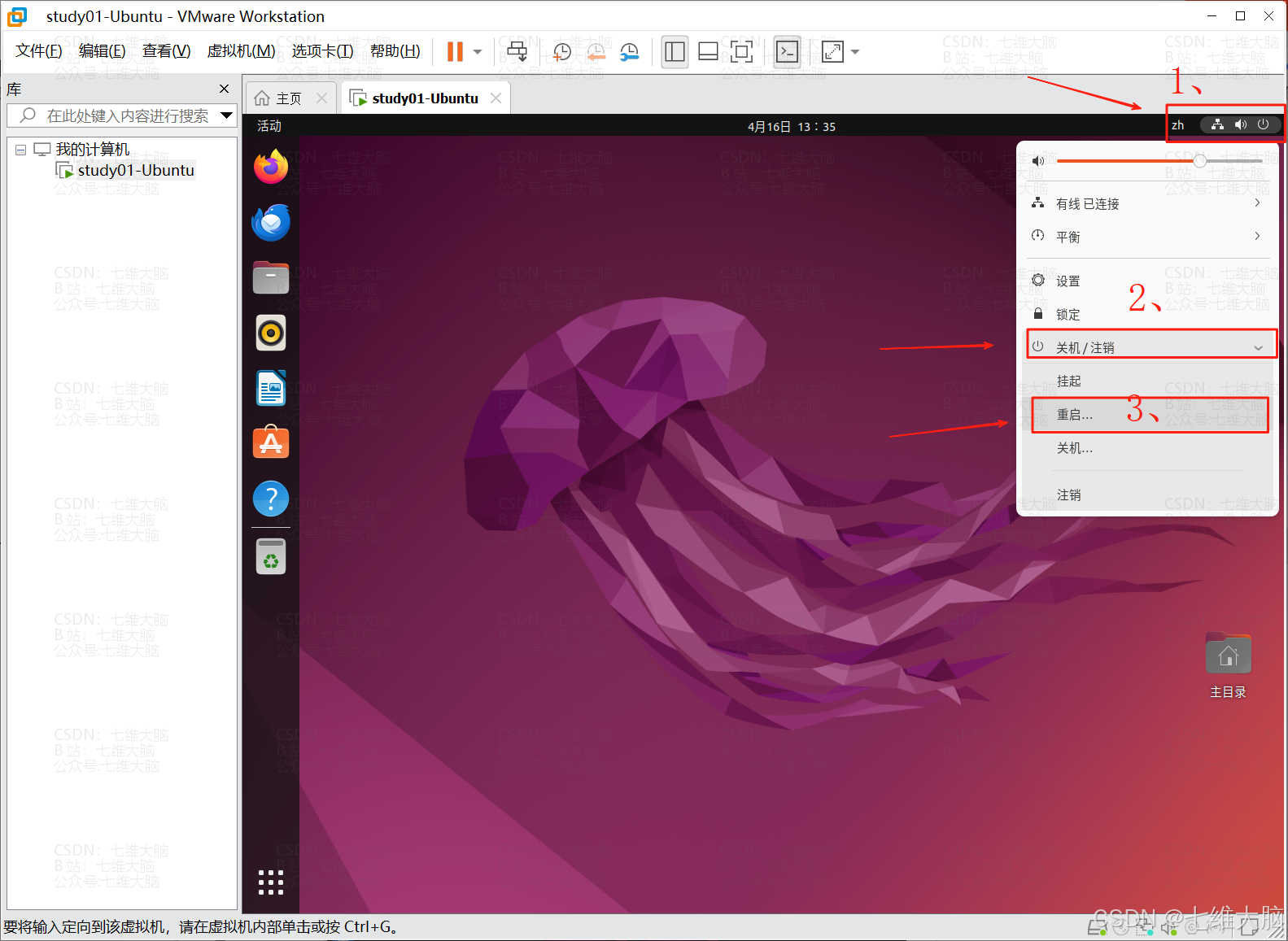Screen dimensions: 1288x941
Task: Click 锁定 to lock the screen
Action: click(x=1147, y=314)
